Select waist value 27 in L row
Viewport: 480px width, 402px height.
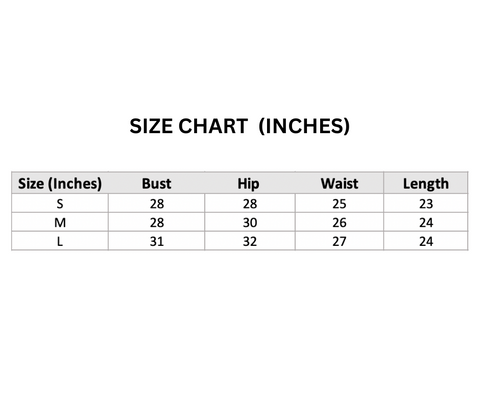click(x=339, y=241)
